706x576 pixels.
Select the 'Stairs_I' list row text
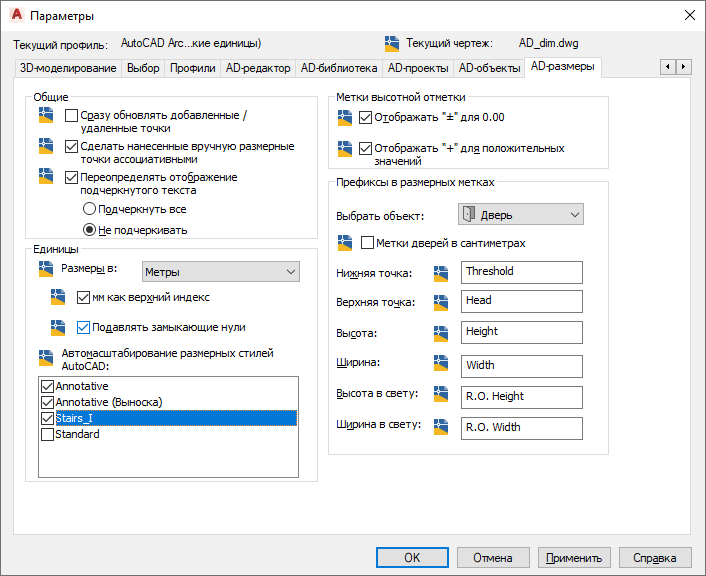click(x=74, y=418)
